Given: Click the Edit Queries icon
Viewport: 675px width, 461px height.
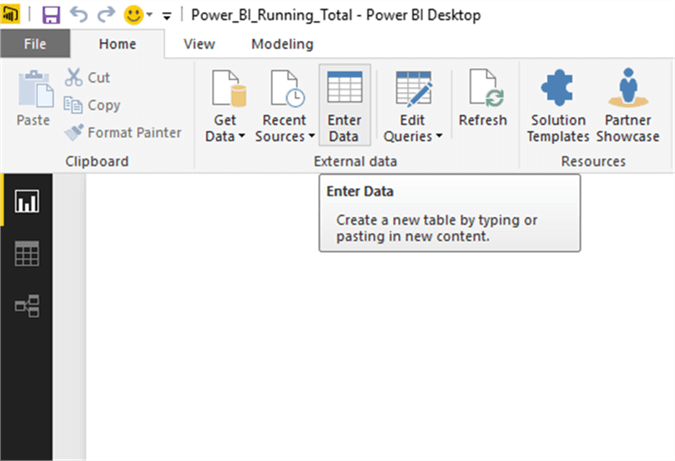Looking at the screenshot, I should pos(414,88).
